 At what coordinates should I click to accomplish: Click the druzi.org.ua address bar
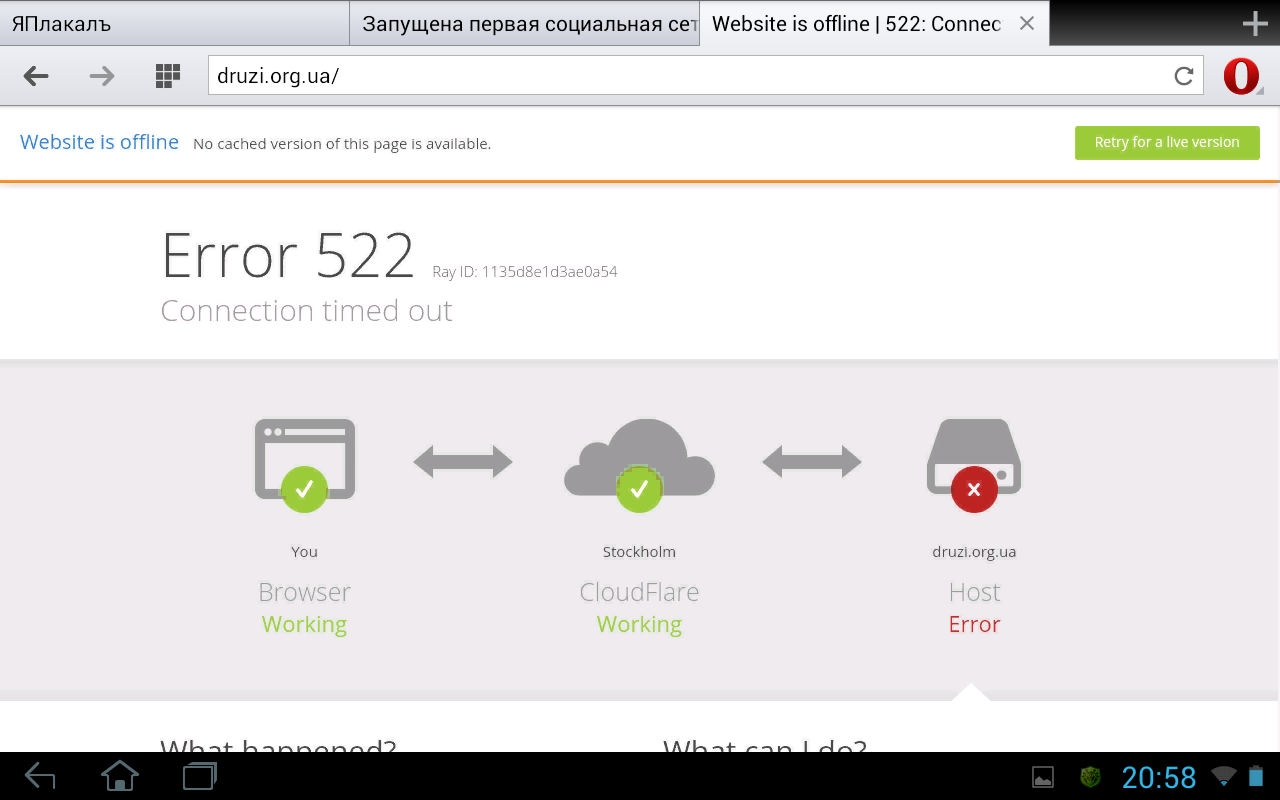pyautogui.click(x=690, y=76)
